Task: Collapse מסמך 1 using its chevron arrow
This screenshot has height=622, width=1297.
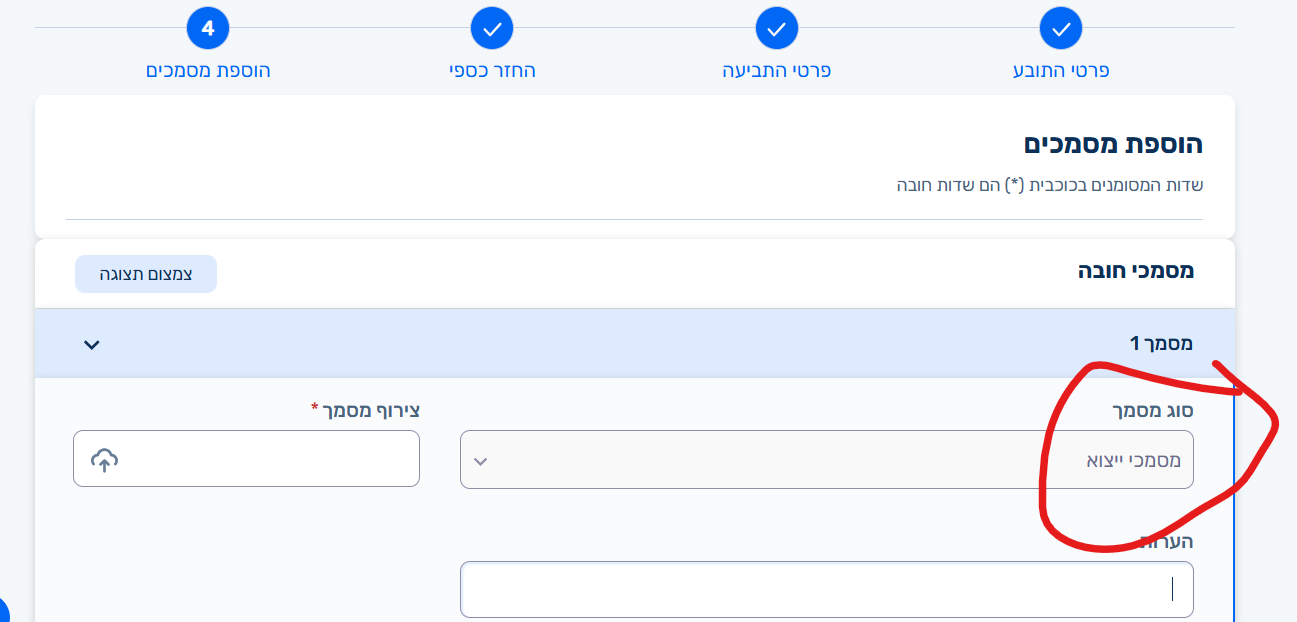Action: (x=92, y=344)
